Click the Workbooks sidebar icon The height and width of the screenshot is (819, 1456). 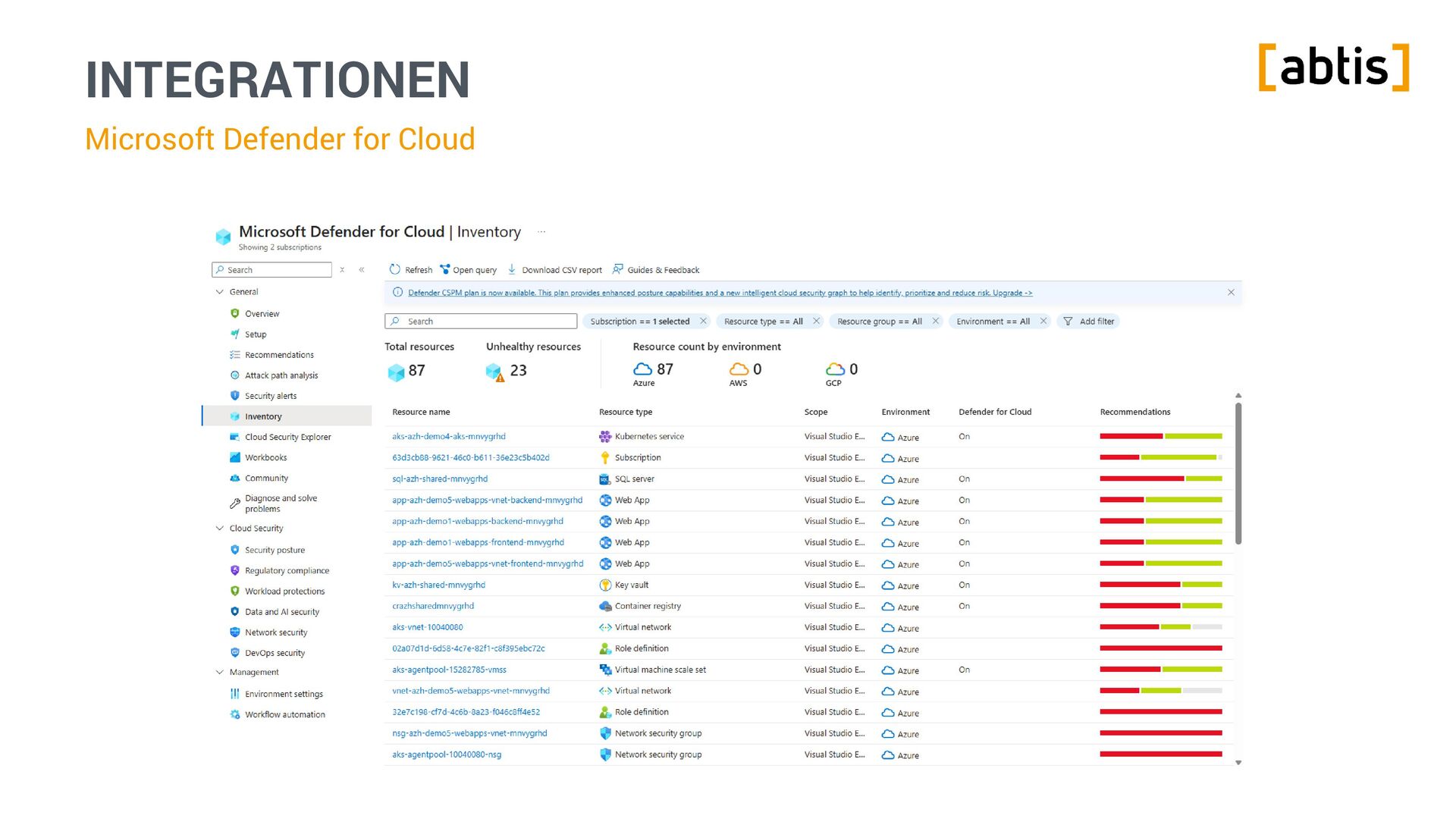[x=234, y=457]
